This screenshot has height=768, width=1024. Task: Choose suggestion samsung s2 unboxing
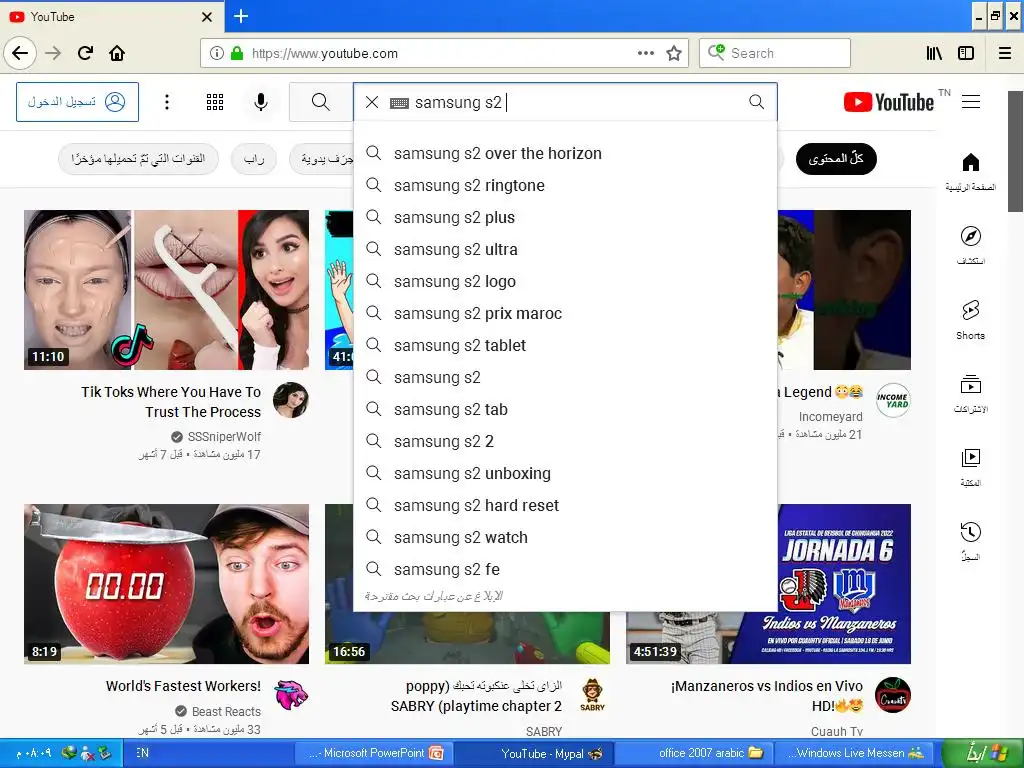pos(566,473)
